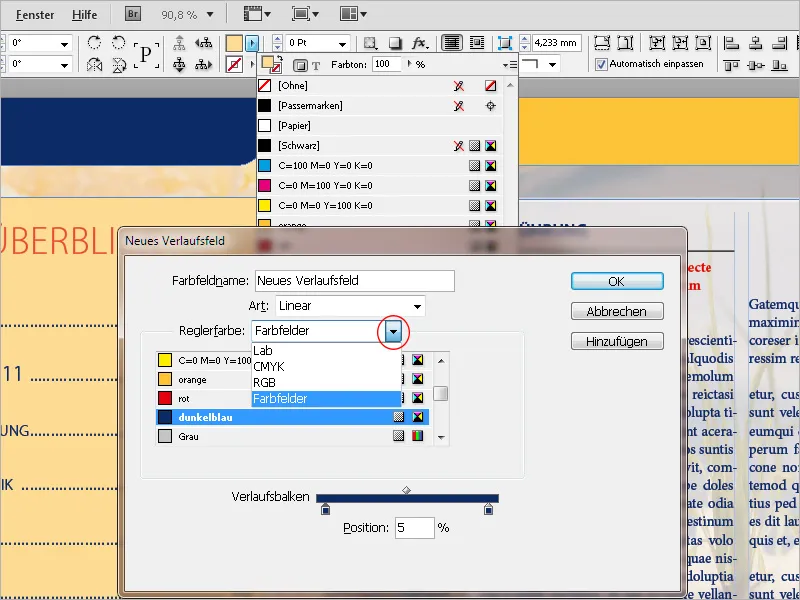The image size is (800, 600).
Task: Choose Farbfelder from the Reglerfarbe list
Action: [x=327, y=398]
